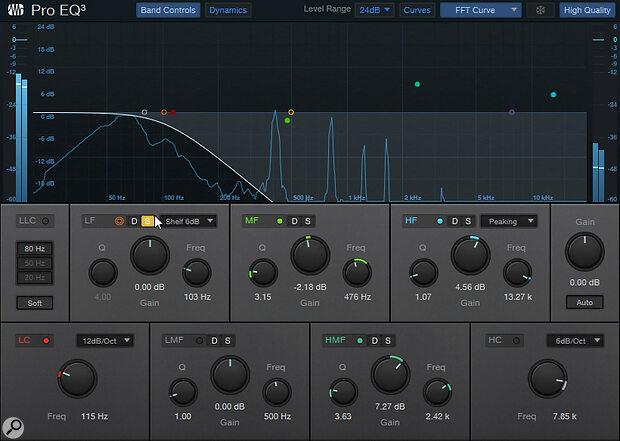The width and height of the screenshot is (620, 441).
Task: Open HF Peaking type dropdown
Action: (x=508, y=221)
